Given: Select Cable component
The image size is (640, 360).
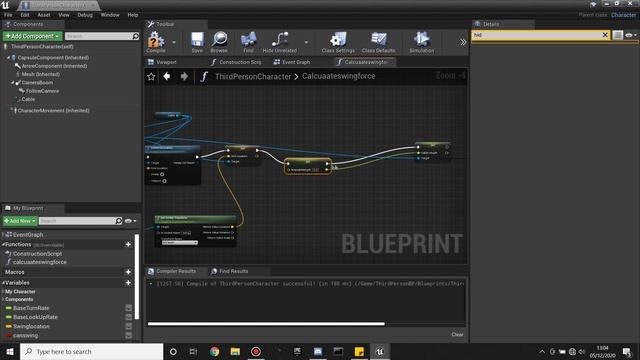Looking at the screenshot, I should point(28,99).
